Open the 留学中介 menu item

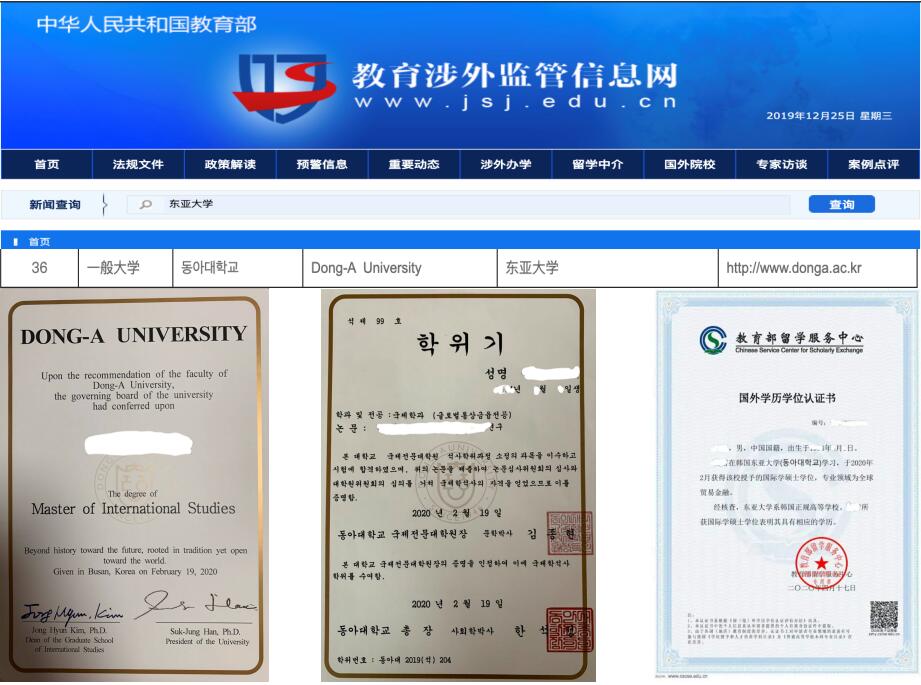point(598,164)
